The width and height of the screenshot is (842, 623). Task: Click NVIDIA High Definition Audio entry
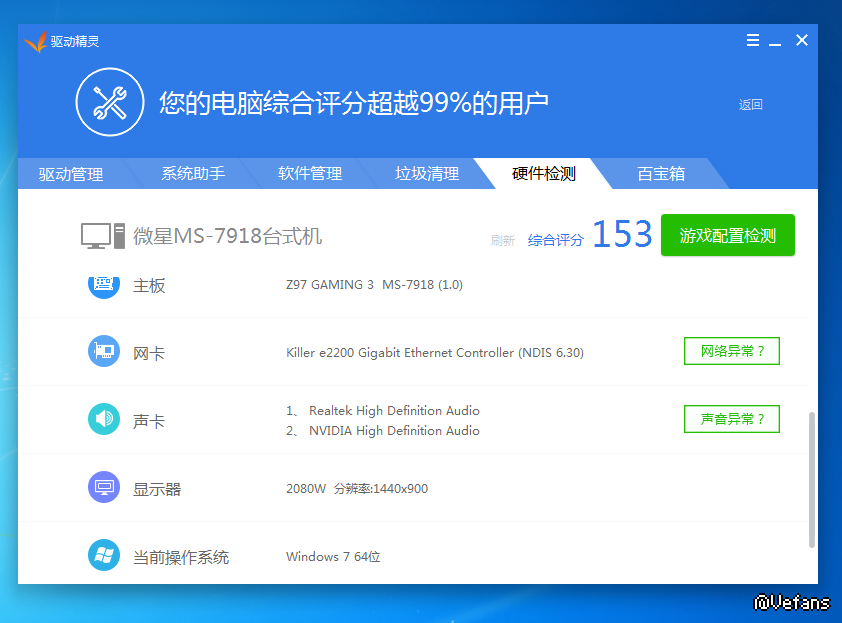394,431
